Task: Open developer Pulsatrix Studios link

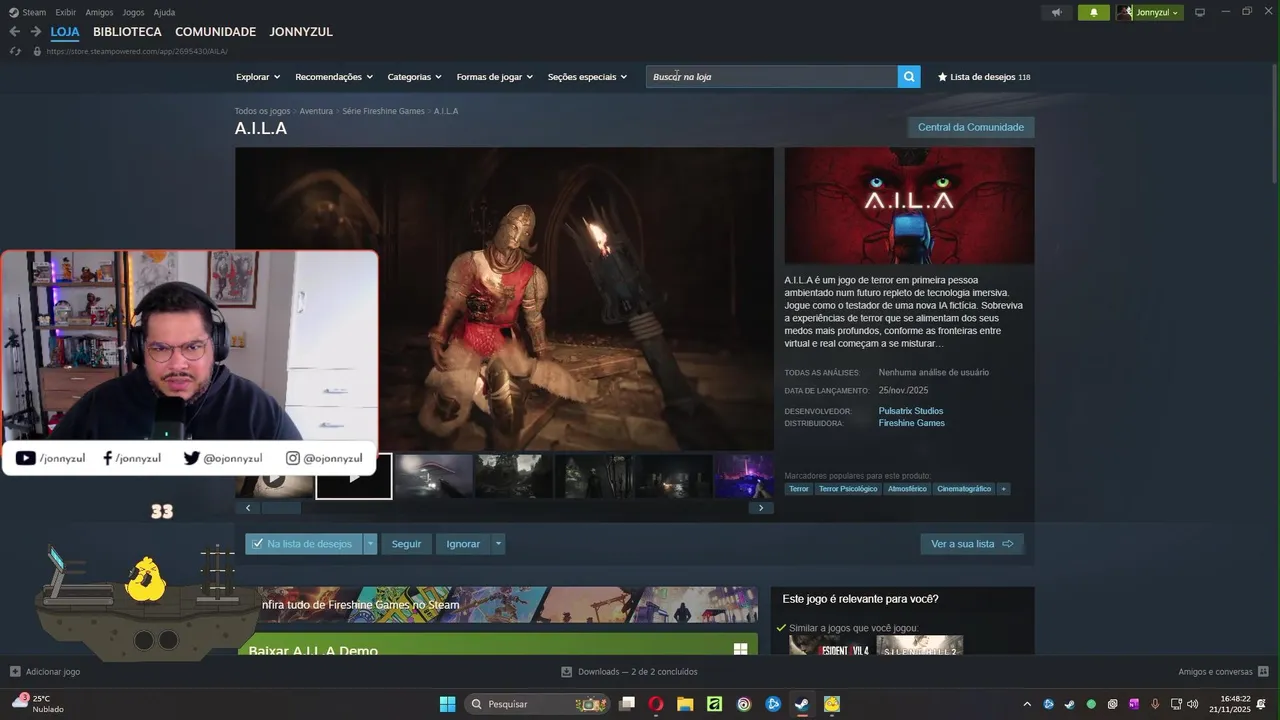Action: tap(910, 411)
